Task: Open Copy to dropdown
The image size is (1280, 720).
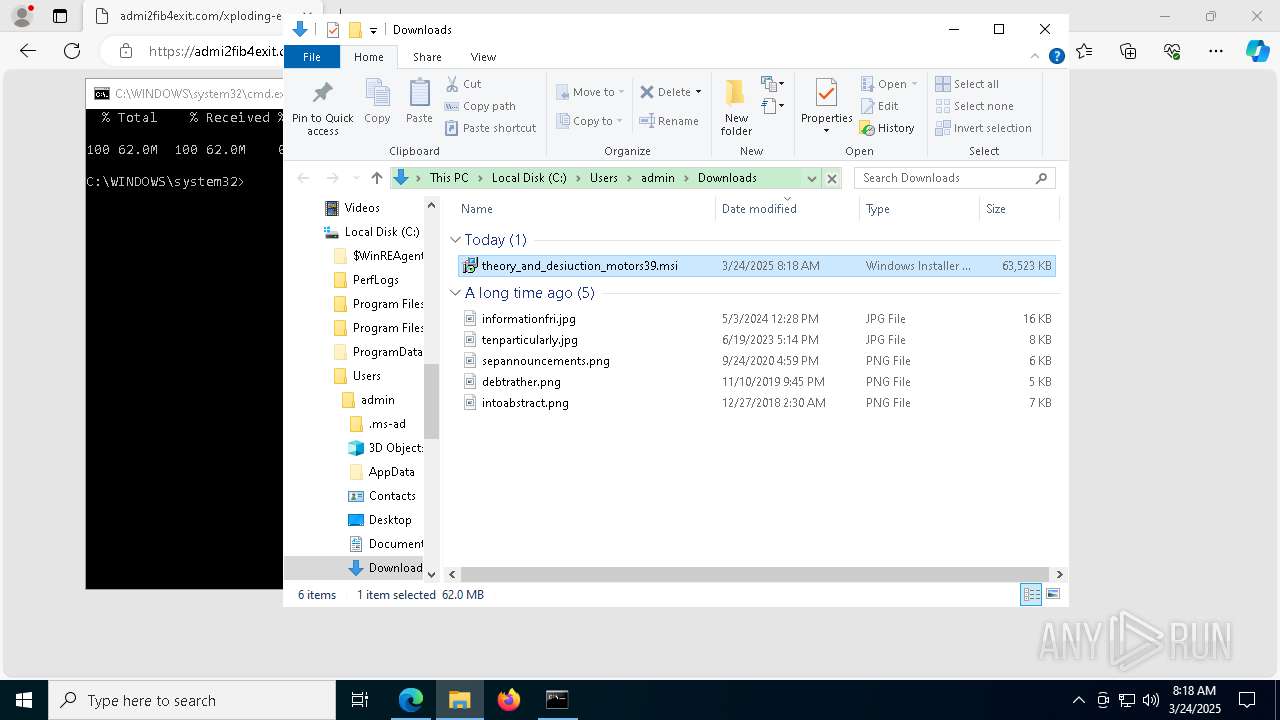Action: (x=590, y=121)
